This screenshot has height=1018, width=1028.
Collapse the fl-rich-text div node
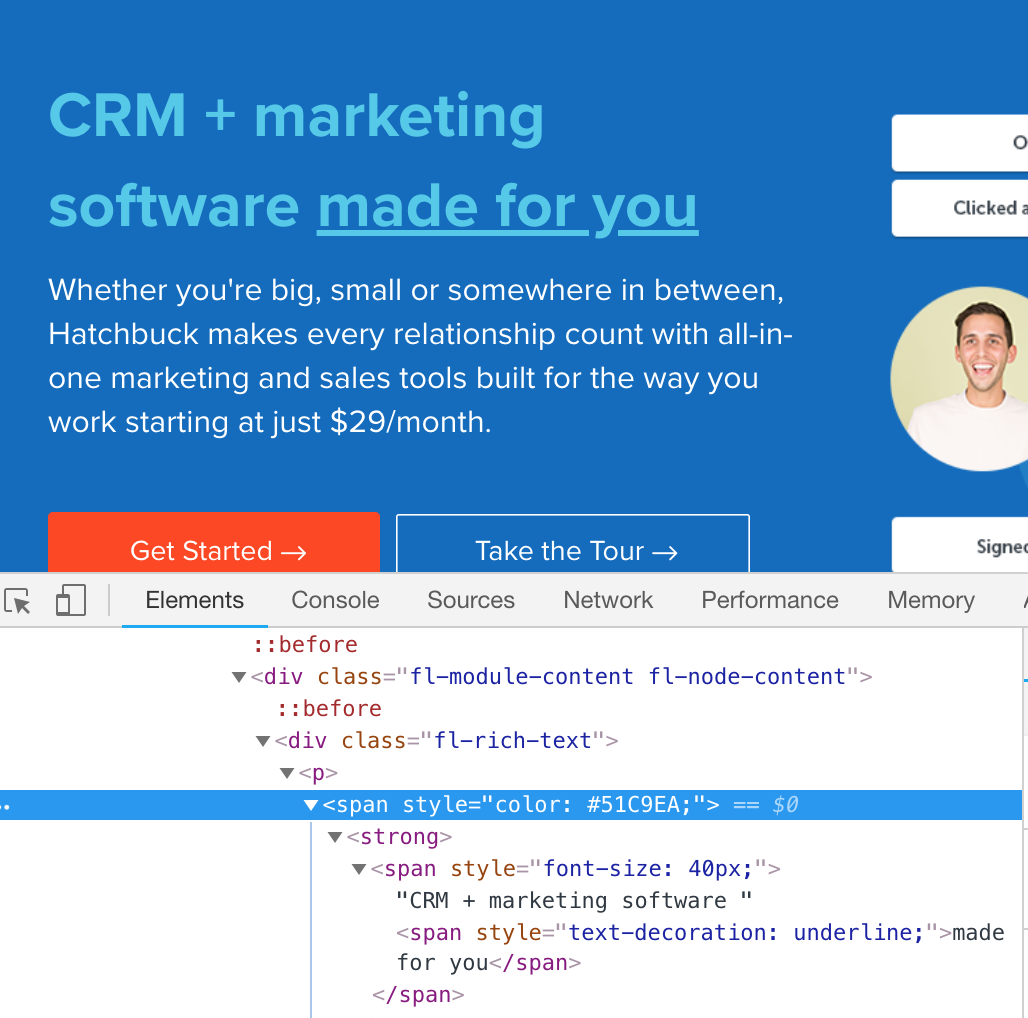click(x=263, y=741)
